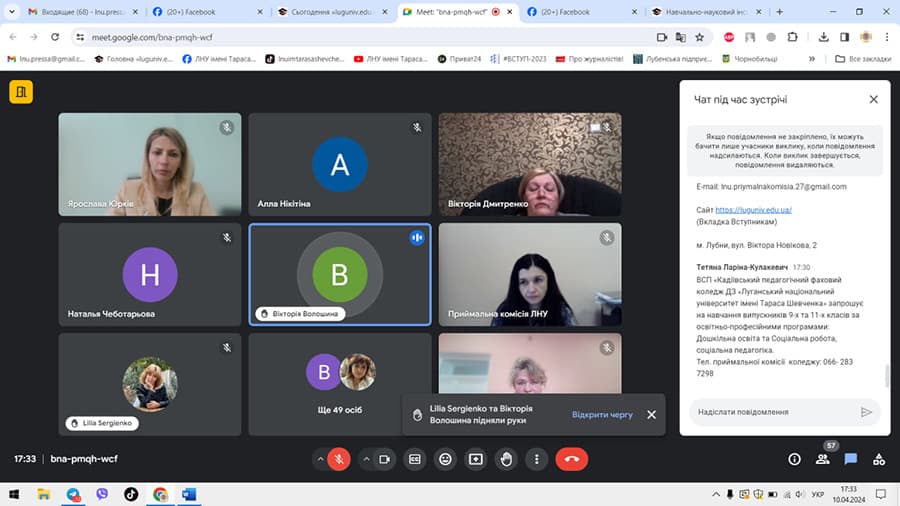Open a new browser tab
Viewport: 900px width, 506px height.
click(x=779, y=11)
